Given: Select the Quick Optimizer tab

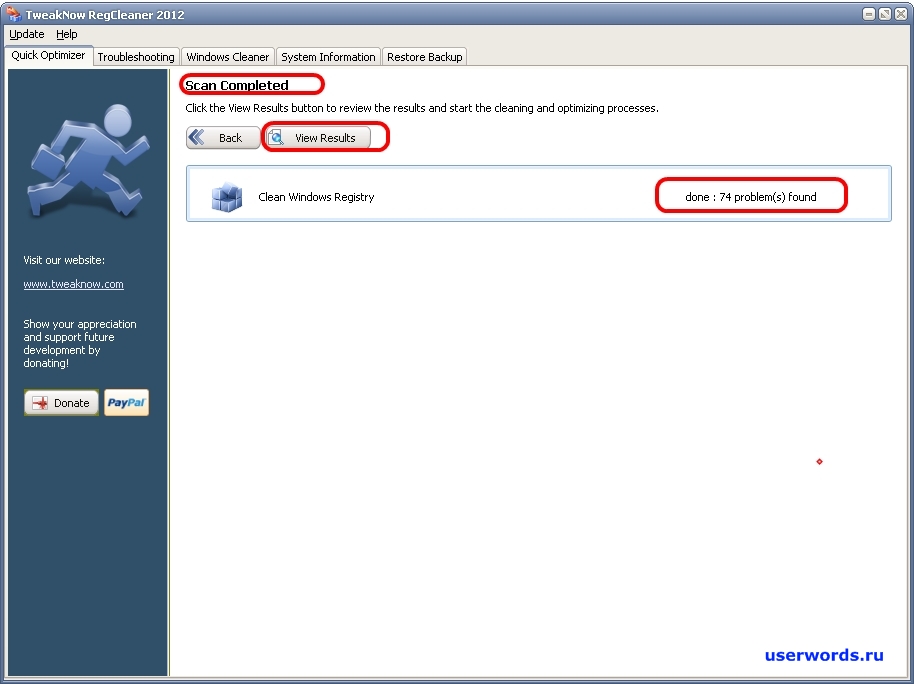Looking at the screenshot, I should click(x=48, y=56).
